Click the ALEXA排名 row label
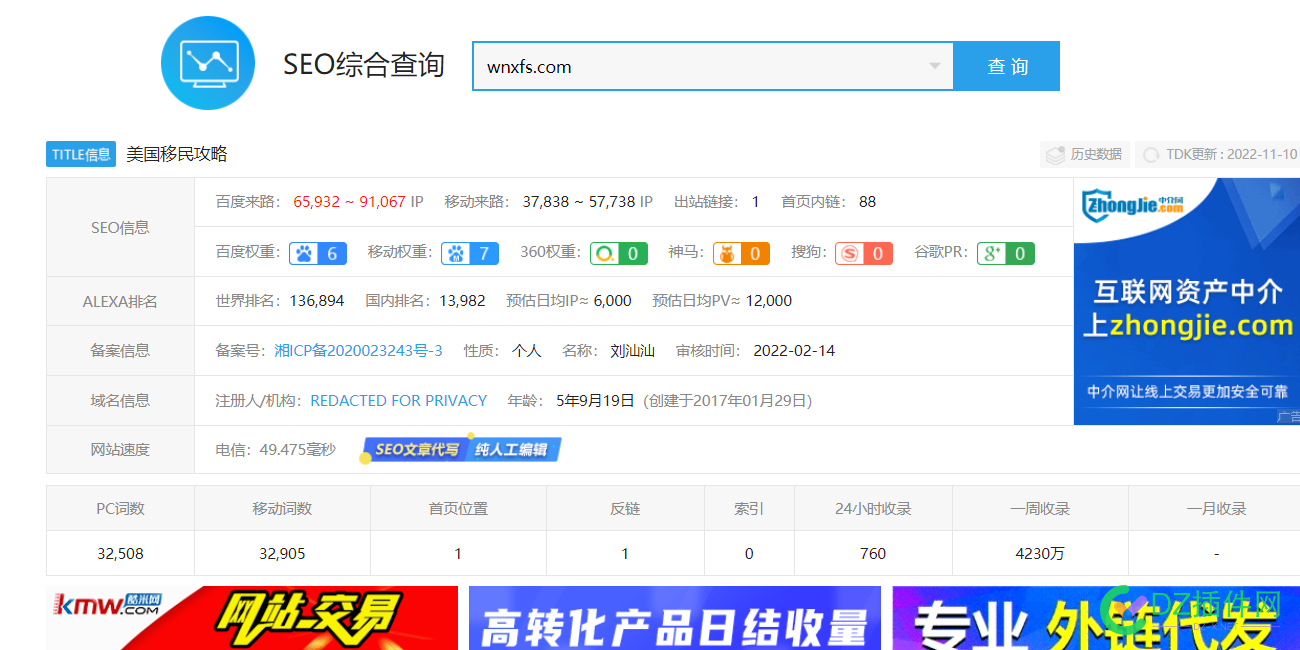Screen dimensions: 1300x650 pyautogui.click(x=120, y=301)
